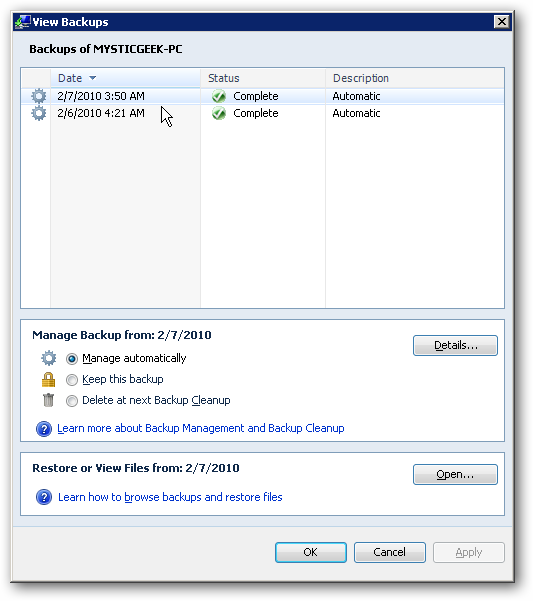Open Learn how to browse backups link
This screenshot has width=533, height=601.
pos(170,497)
